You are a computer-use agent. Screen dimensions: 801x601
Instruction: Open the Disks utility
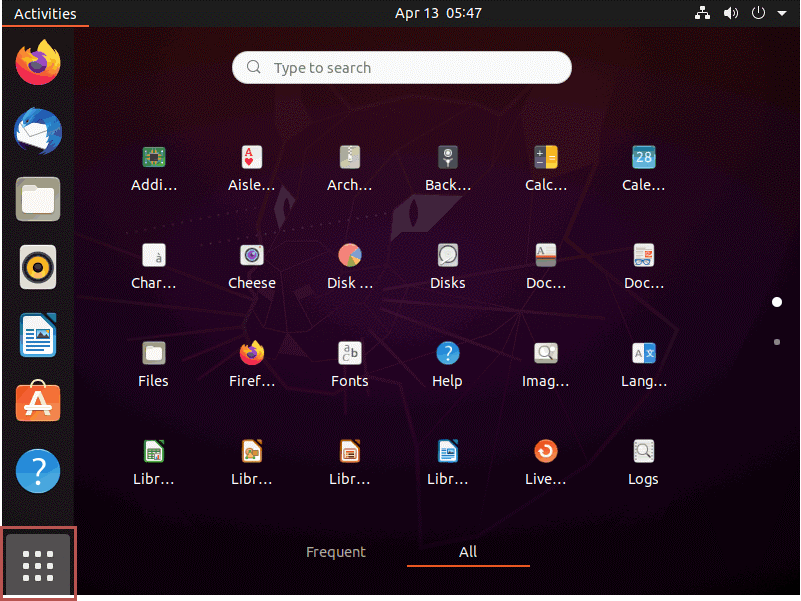[447, 267]
